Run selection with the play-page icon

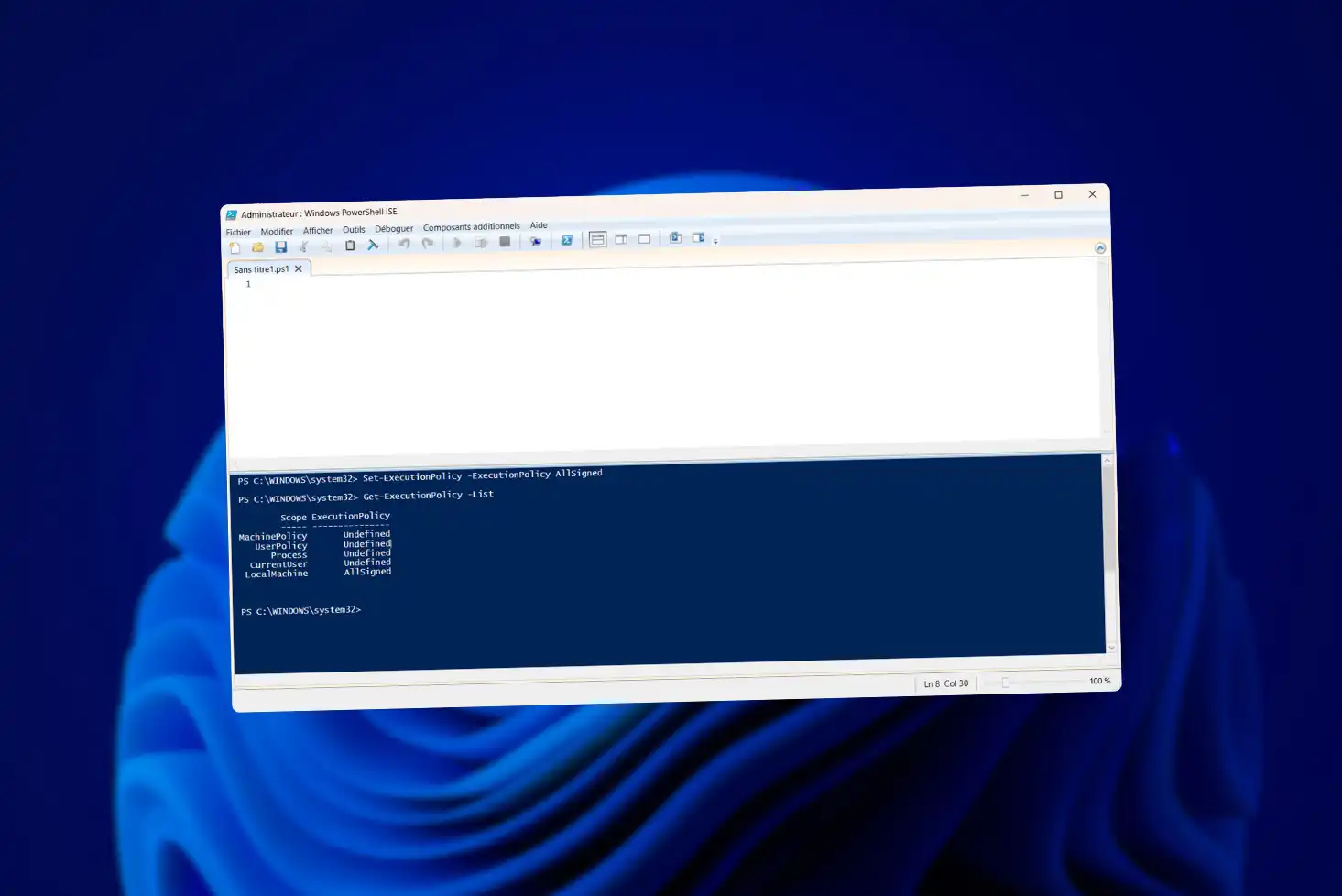481,243
